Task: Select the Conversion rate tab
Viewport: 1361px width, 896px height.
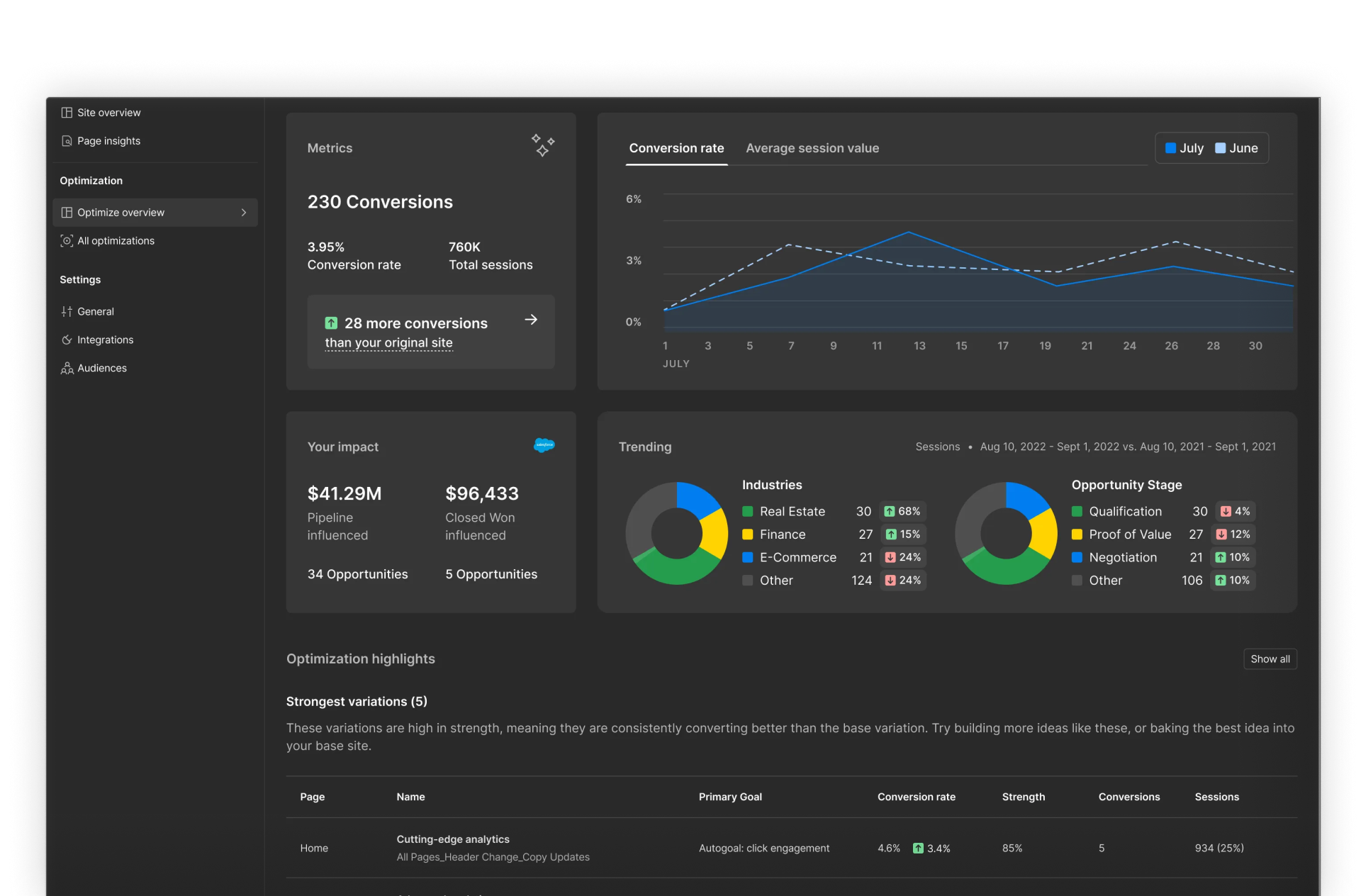Action: [676, 148]
